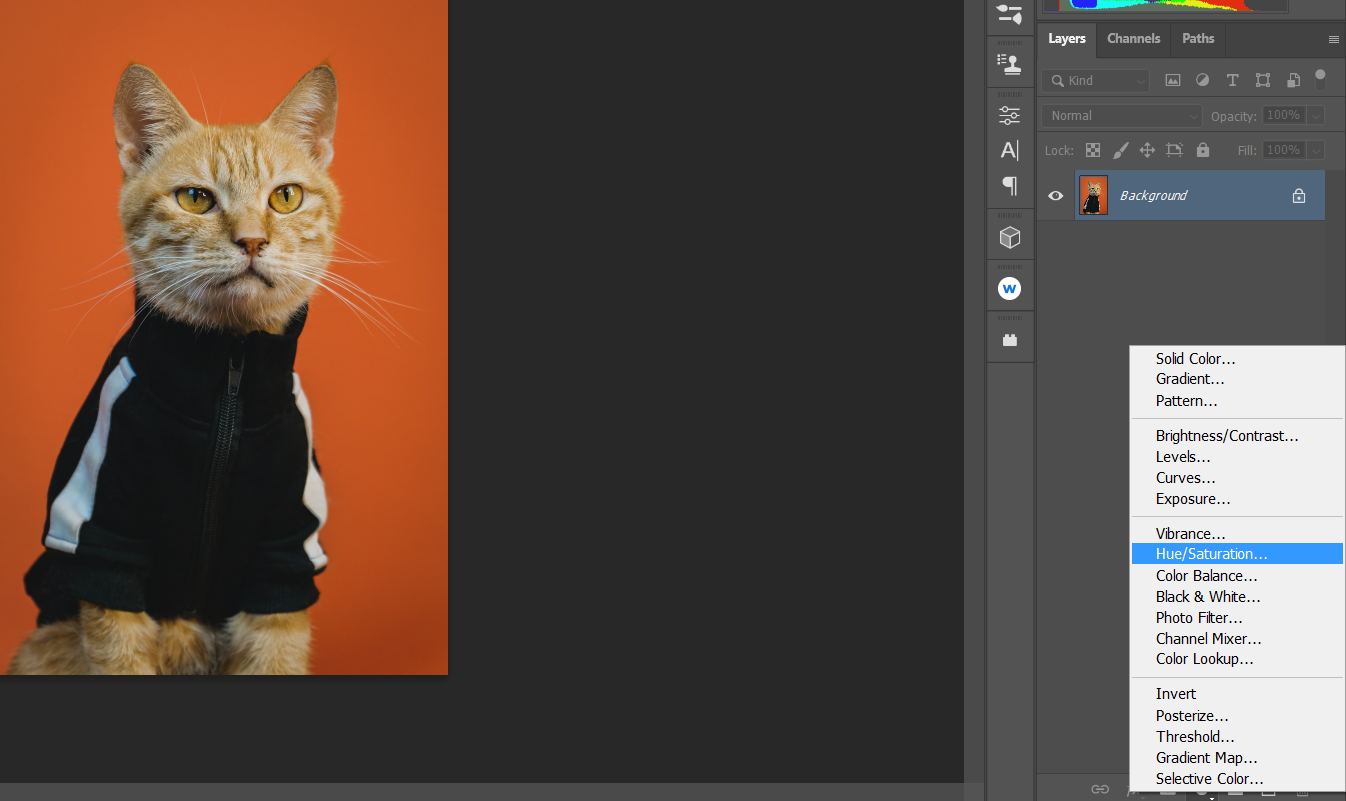Open the Kind filter type dropdown

[1097, 80]
